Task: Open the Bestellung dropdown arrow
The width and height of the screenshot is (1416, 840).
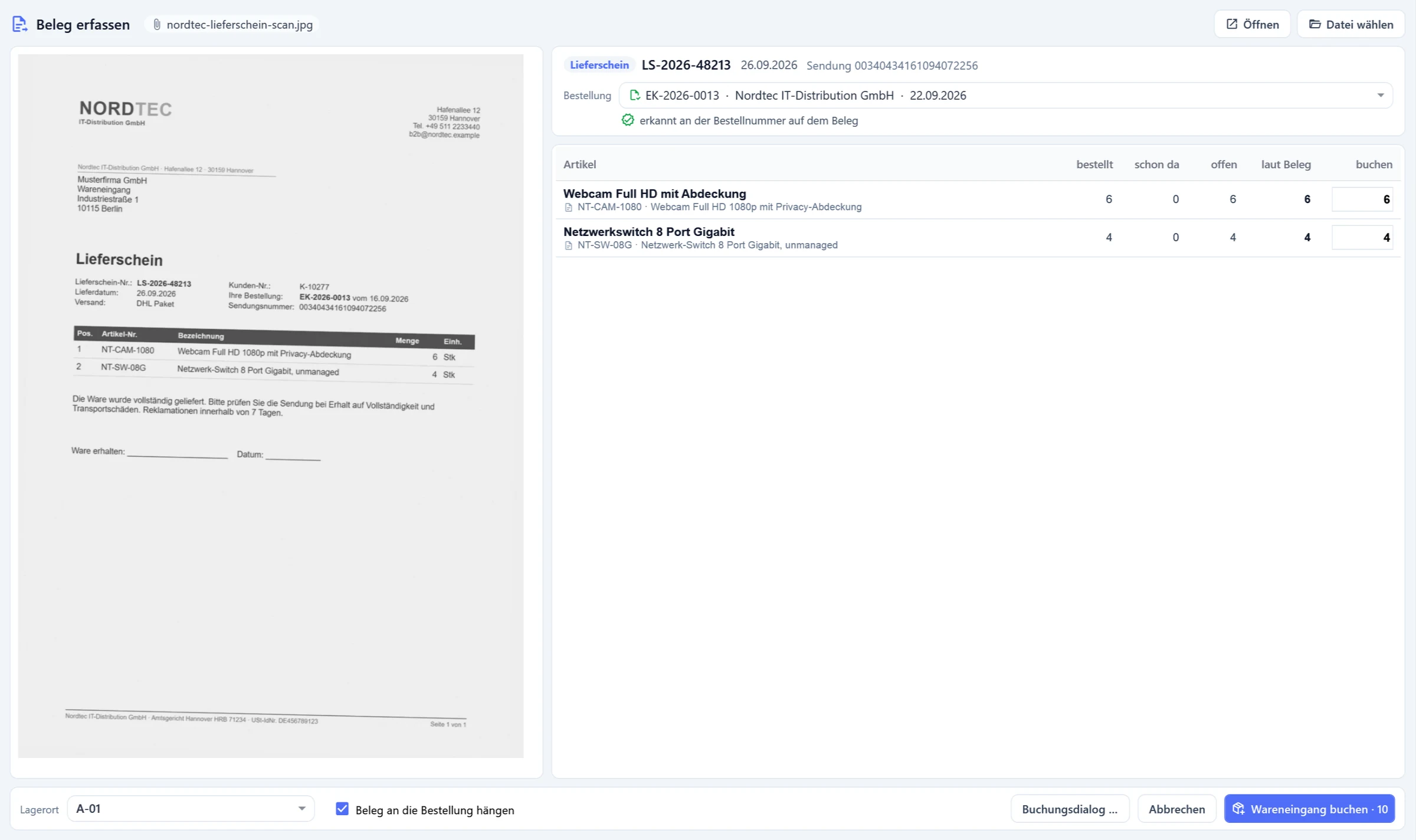Action: (1381, 96)
